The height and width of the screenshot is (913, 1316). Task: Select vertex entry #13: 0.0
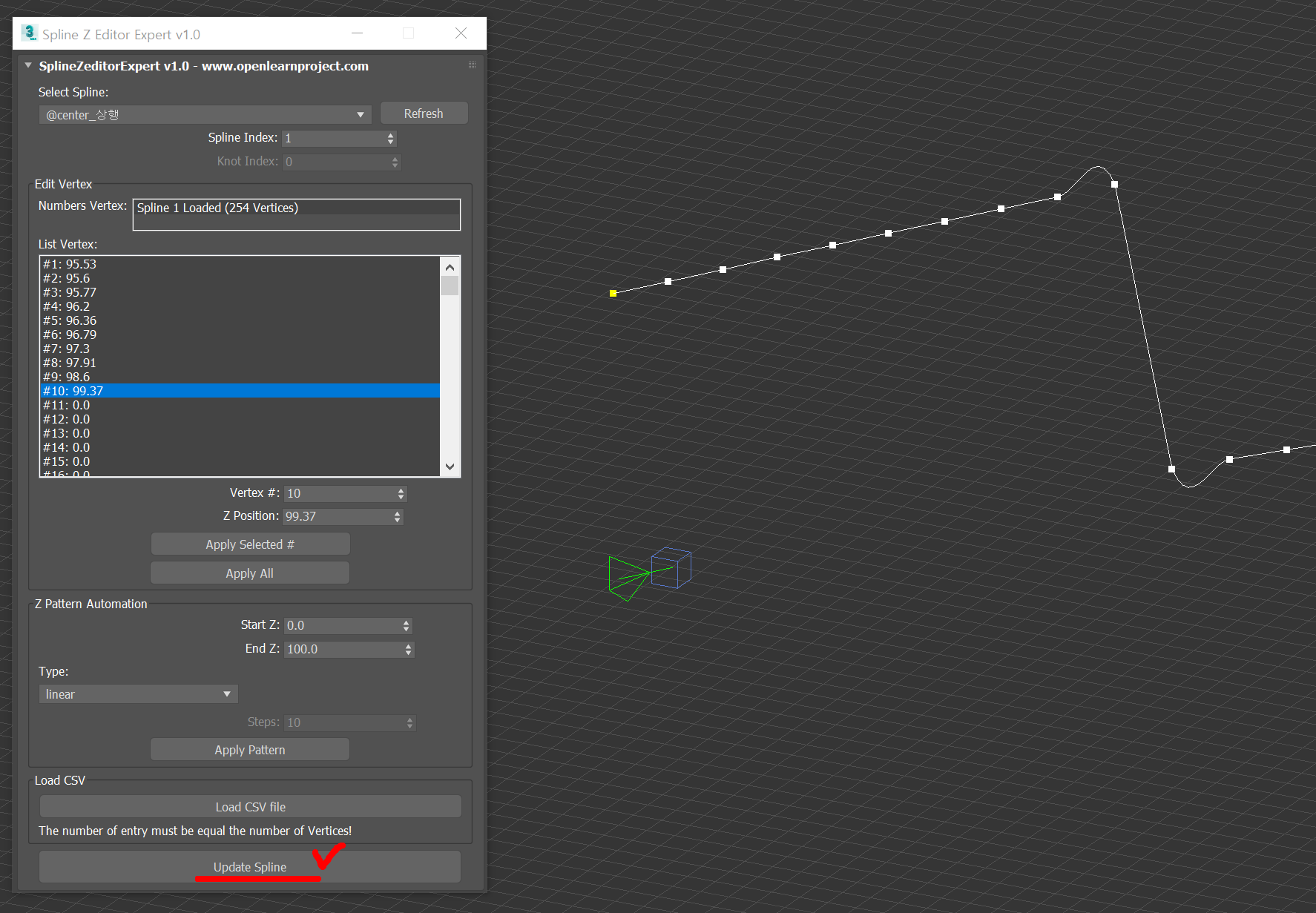pos(240,433)
